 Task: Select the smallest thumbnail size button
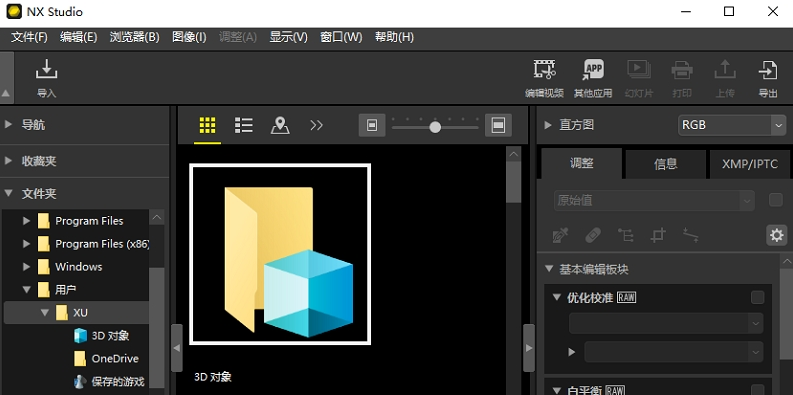(x=372, y=125)
